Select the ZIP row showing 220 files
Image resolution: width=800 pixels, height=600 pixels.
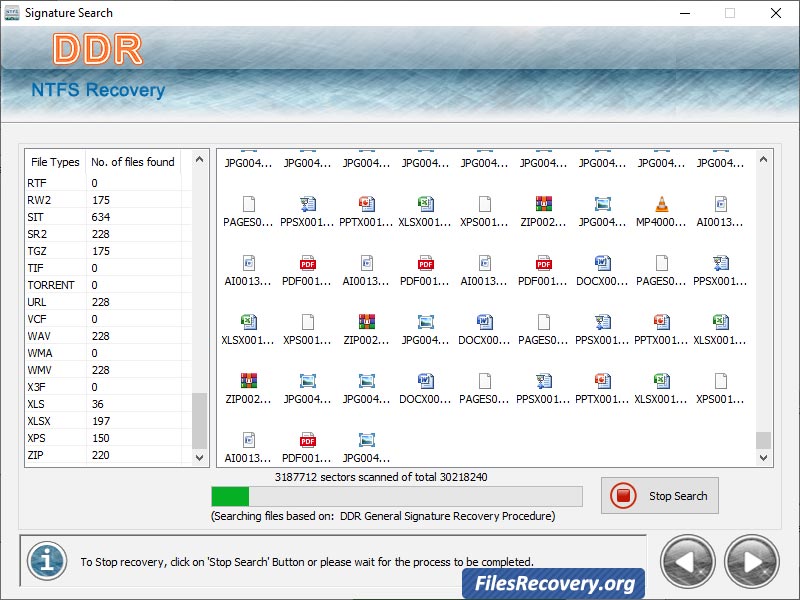pos(109,455)
